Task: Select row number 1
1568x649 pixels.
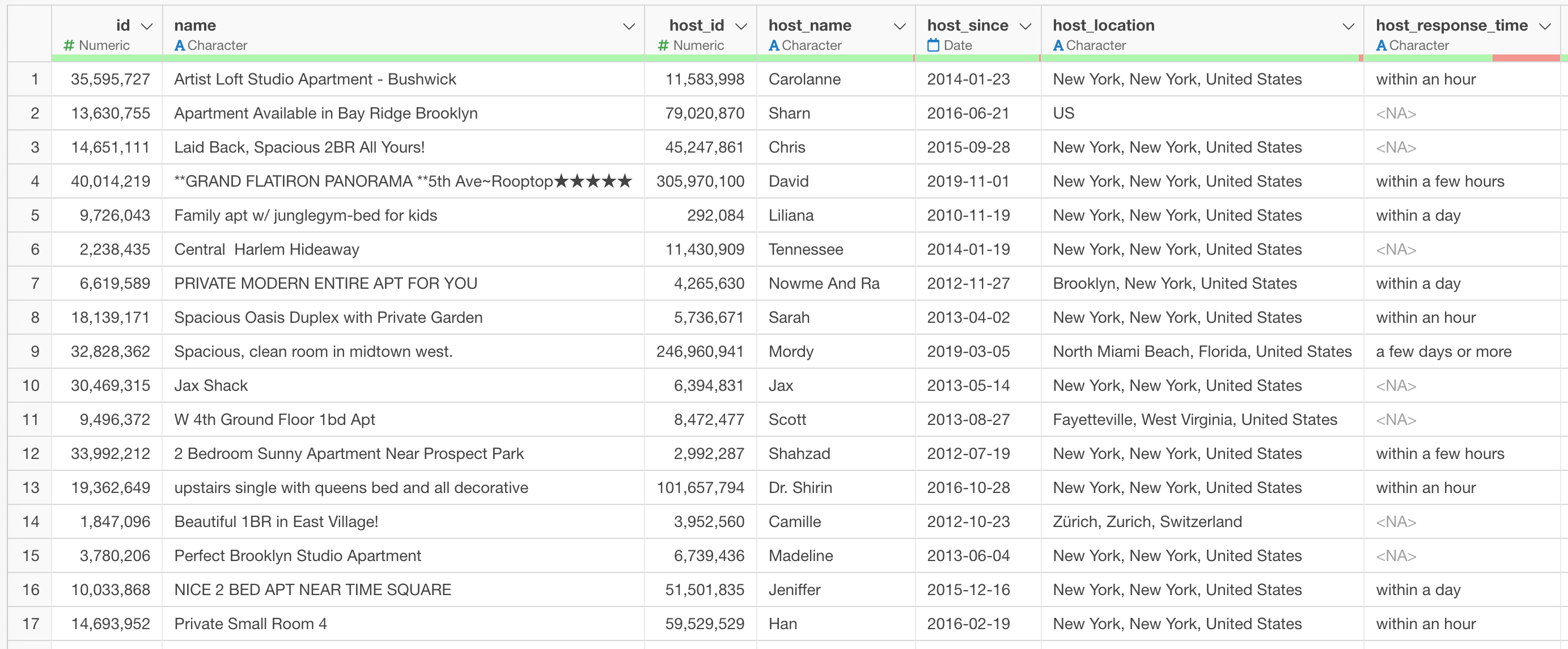Action: tap(30, 79)
